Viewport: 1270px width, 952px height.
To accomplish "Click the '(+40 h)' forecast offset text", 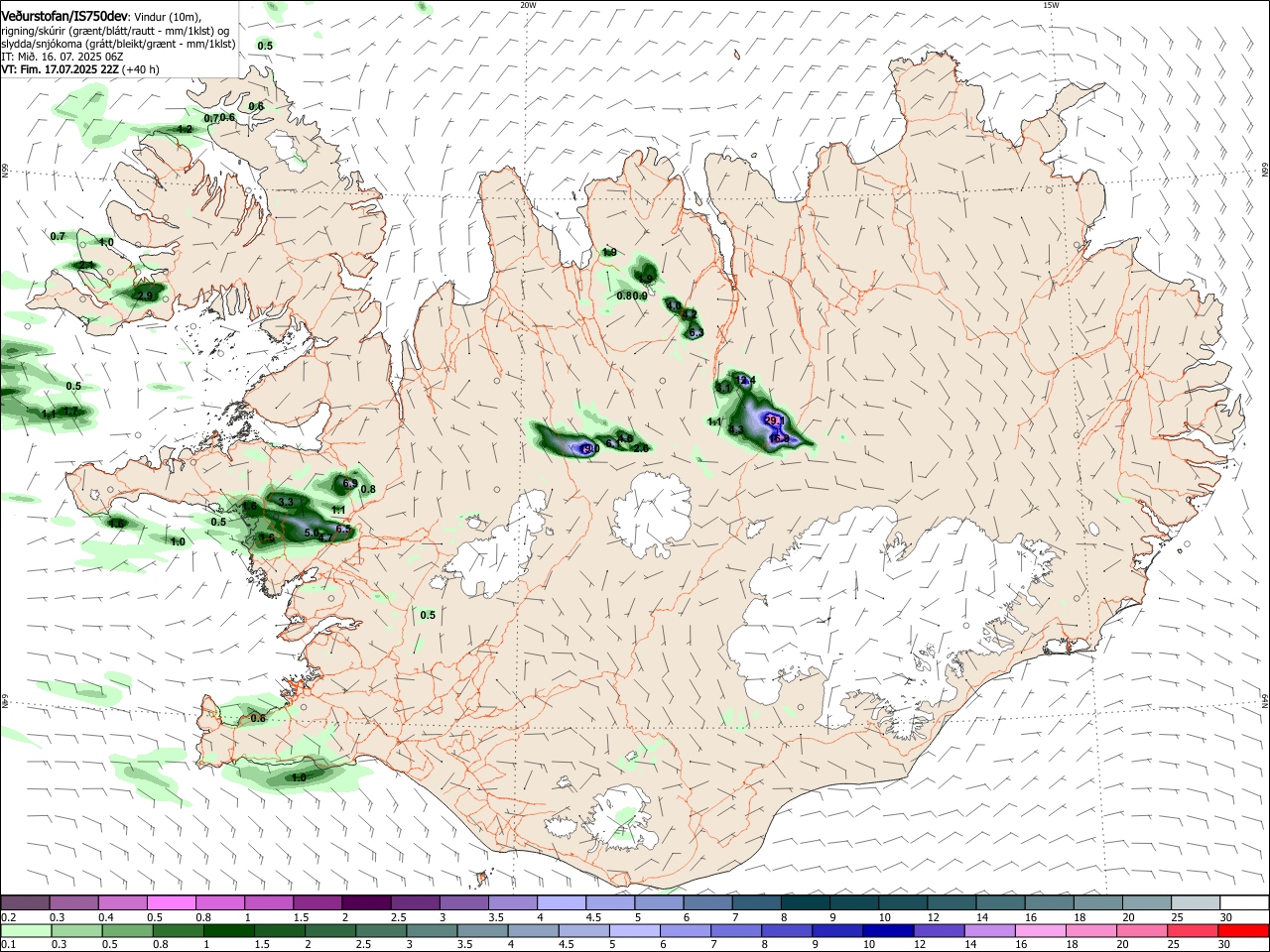I will point(142,70).
